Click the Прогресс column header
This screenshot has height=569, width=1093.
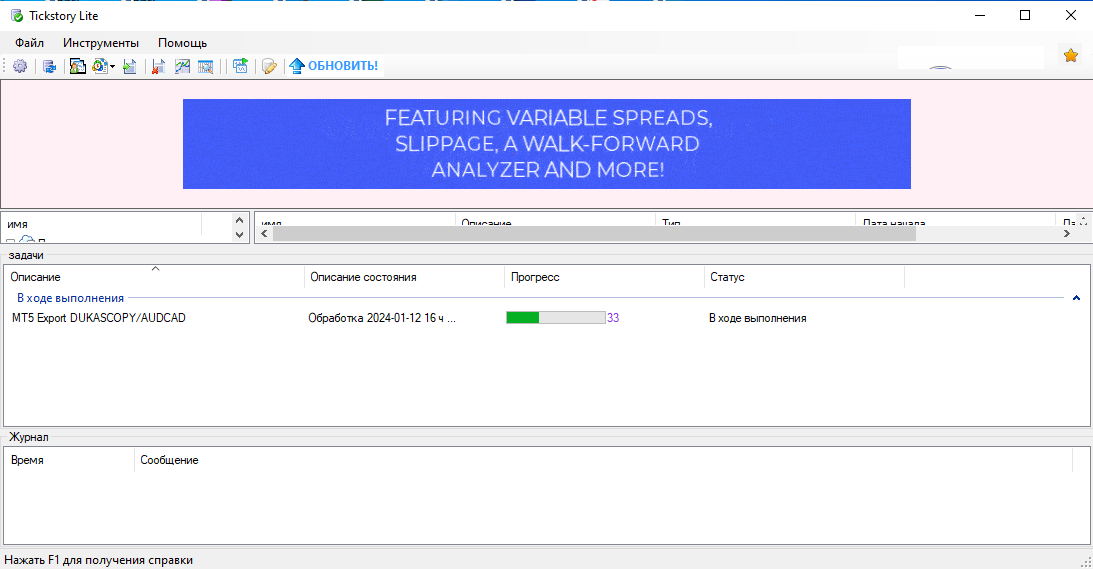point(604,277)
